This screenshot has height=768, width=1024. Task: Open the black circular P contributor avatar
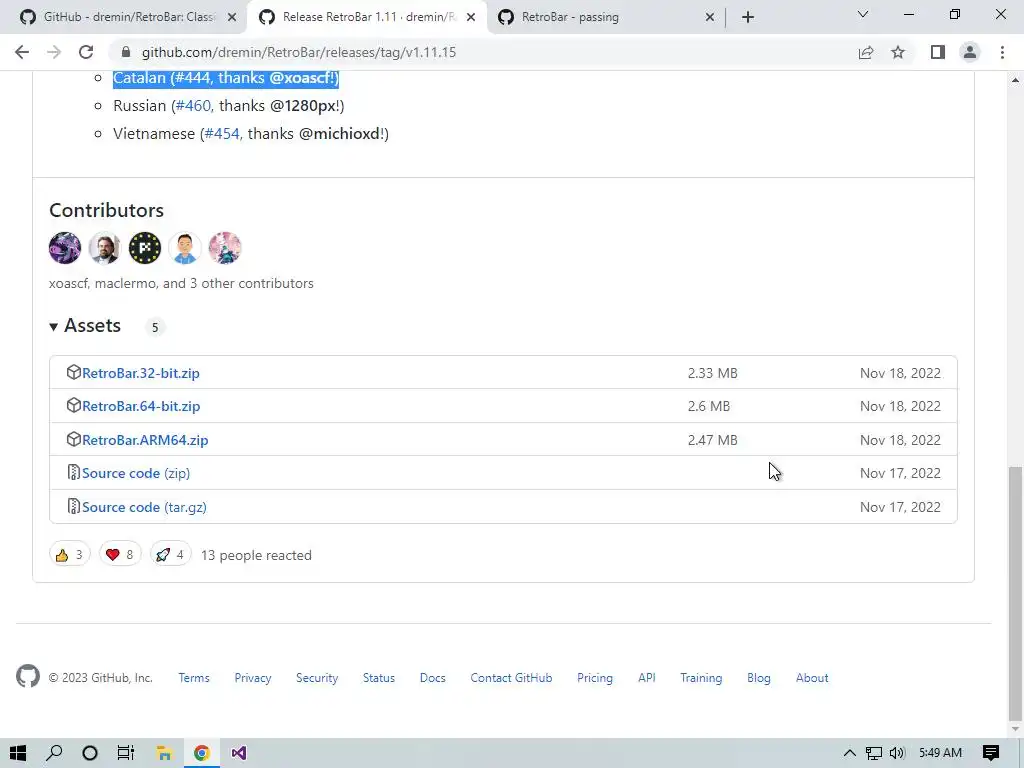tap(144, 248)
